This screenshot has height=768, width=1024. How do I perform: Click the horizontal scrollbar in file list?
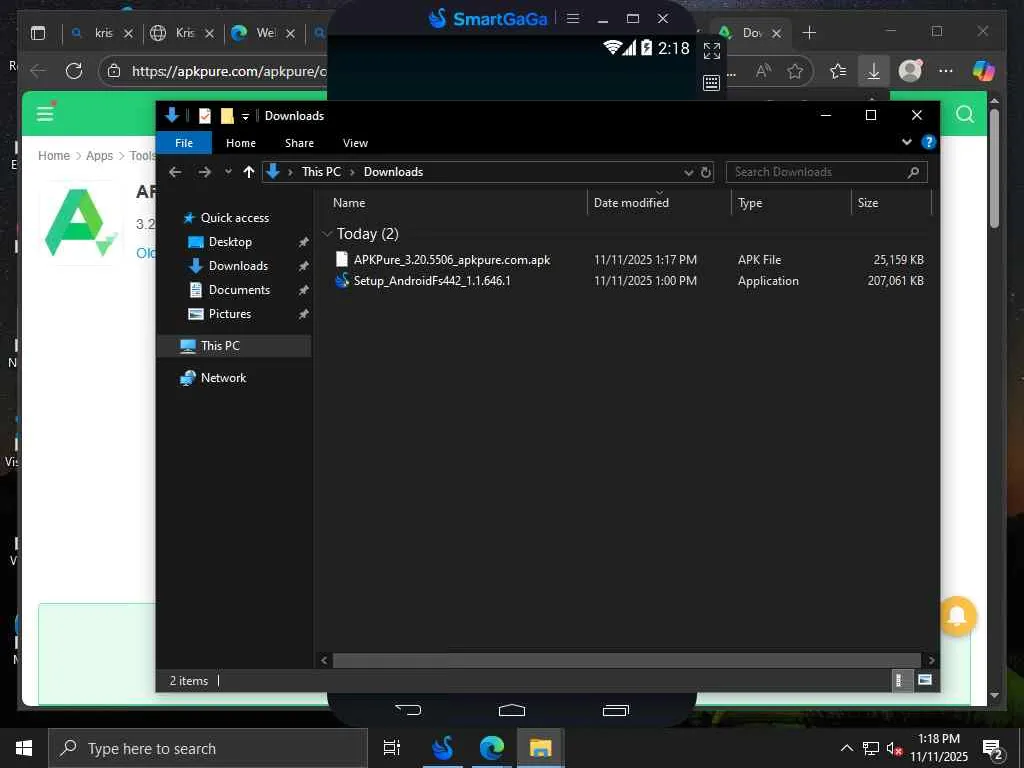(626, 660)
